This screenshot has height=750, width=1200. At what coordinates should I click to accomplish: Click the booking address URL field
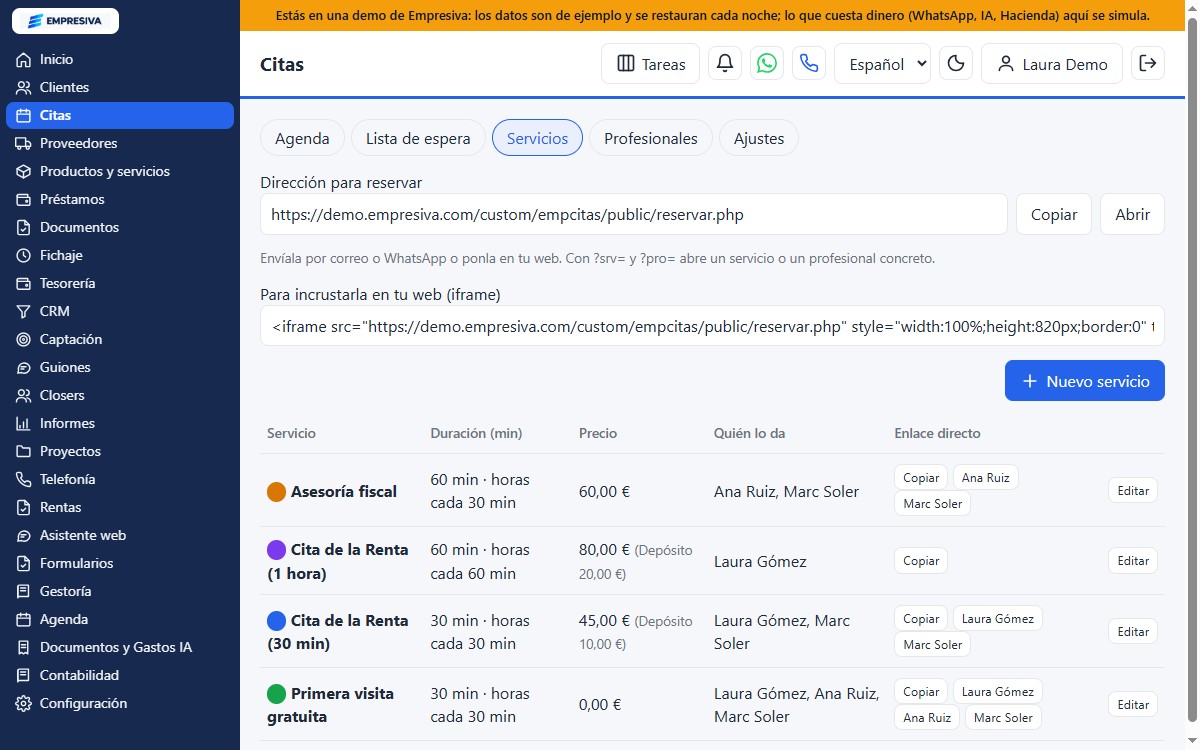coord(634,214)
